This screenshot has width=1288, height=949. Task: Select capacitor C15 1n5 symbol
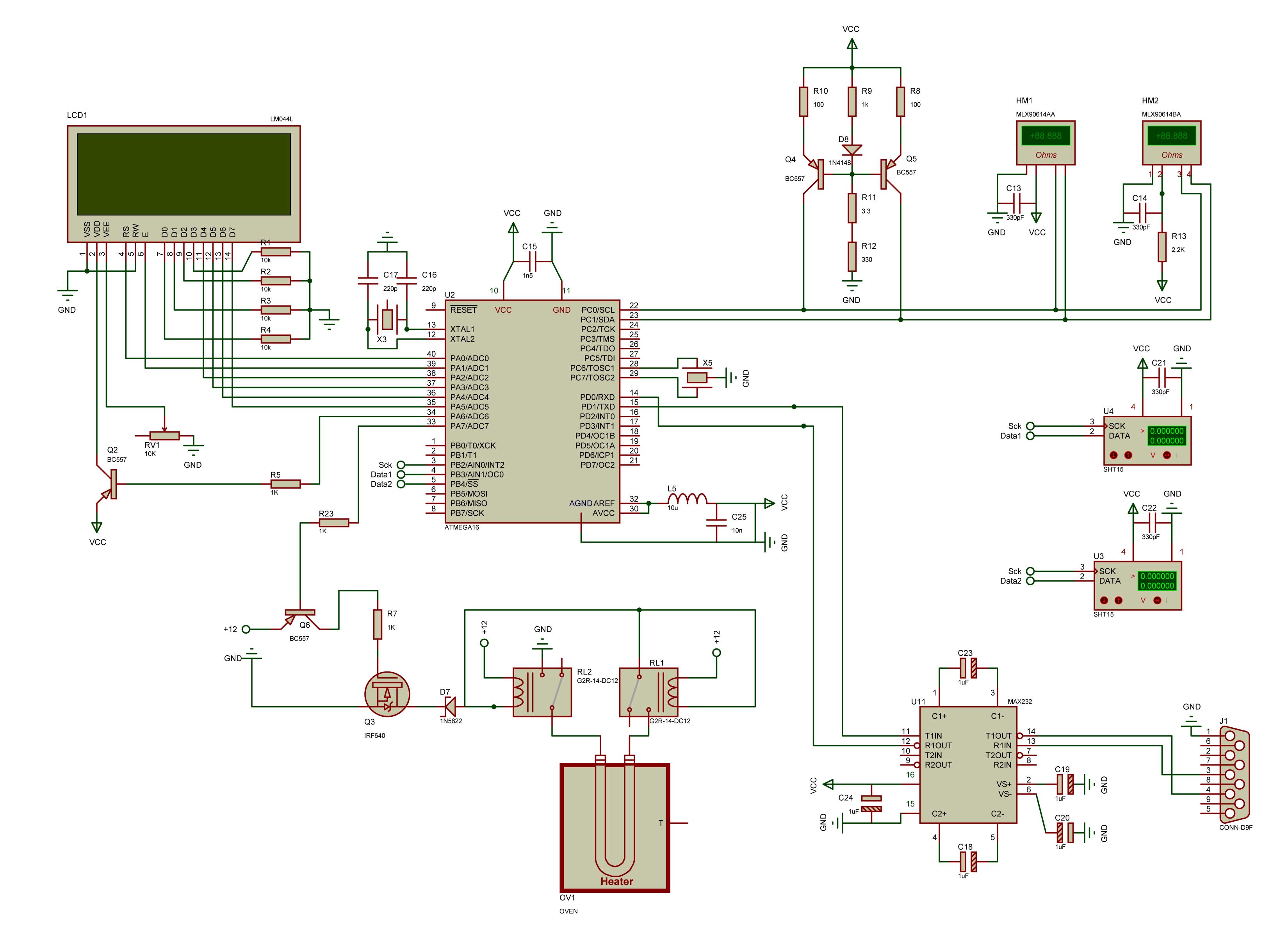click(x=532, y=262)
